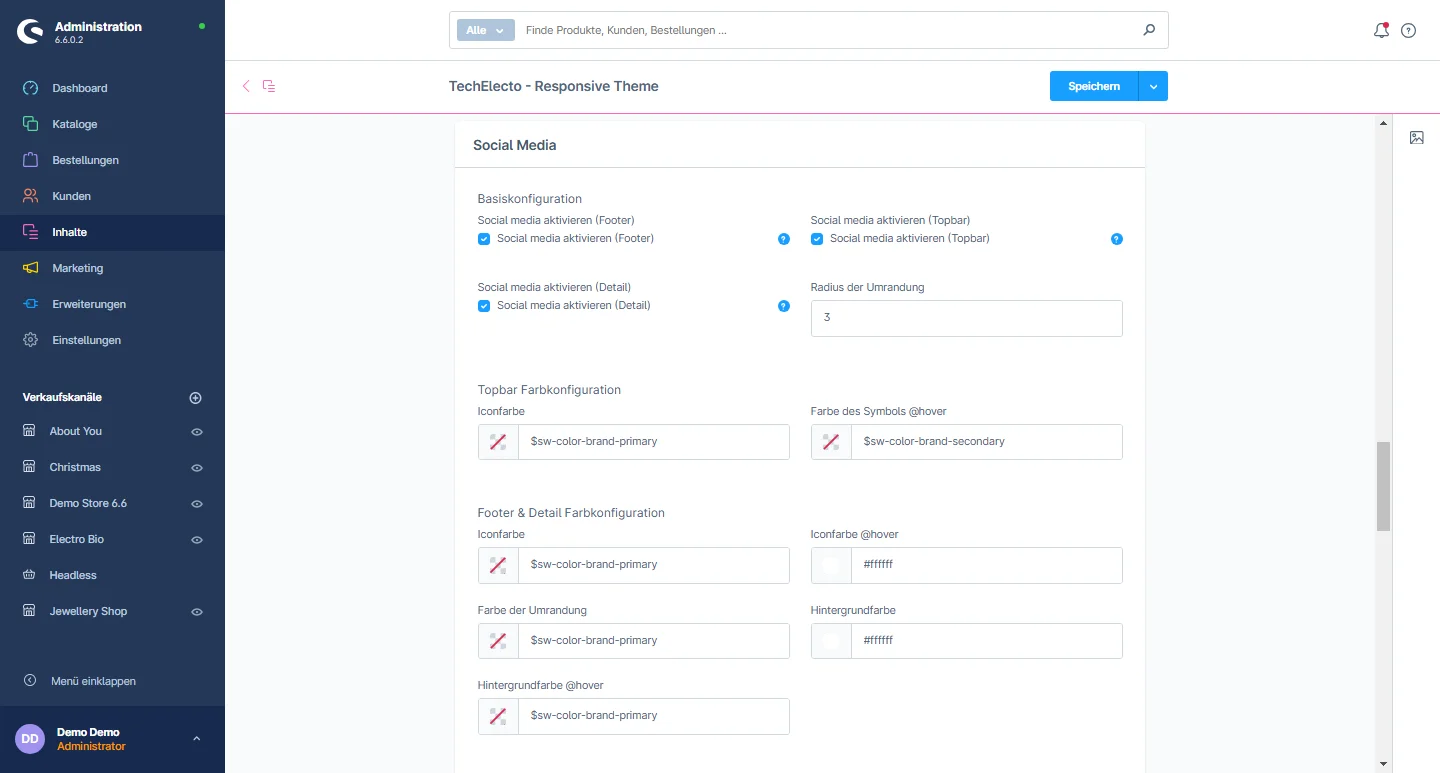This screenshot has width=1440, height=773.
Task: Click the back arrow beside theme title
Action: [246, 86]
